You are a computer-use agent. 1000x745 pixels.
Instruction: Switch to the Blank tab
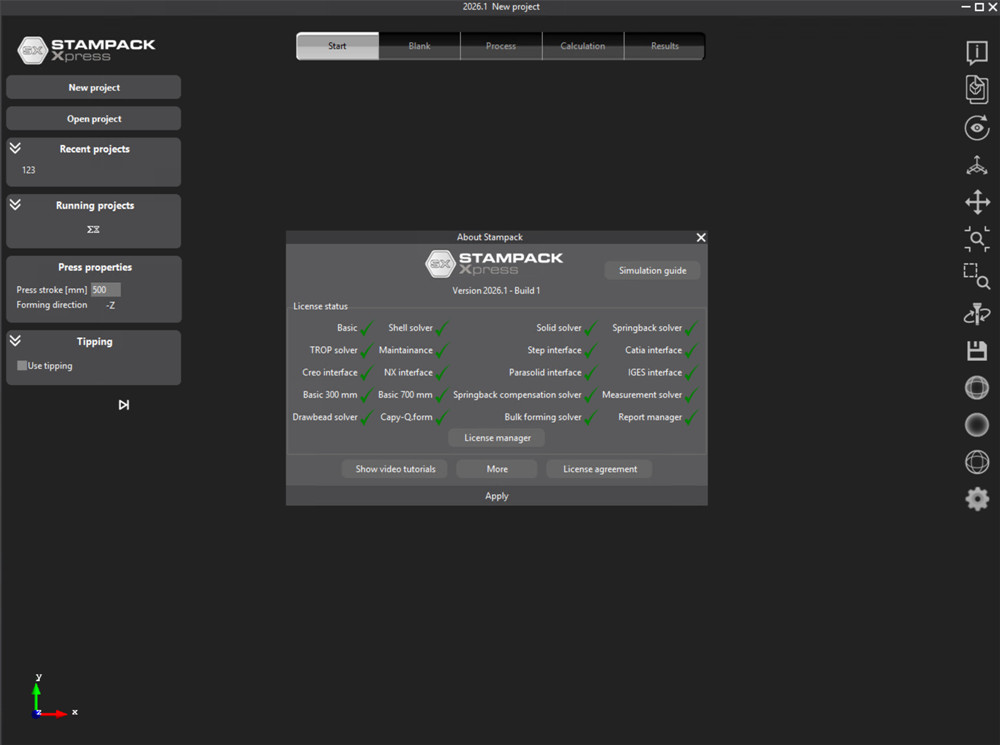(419, 46)
